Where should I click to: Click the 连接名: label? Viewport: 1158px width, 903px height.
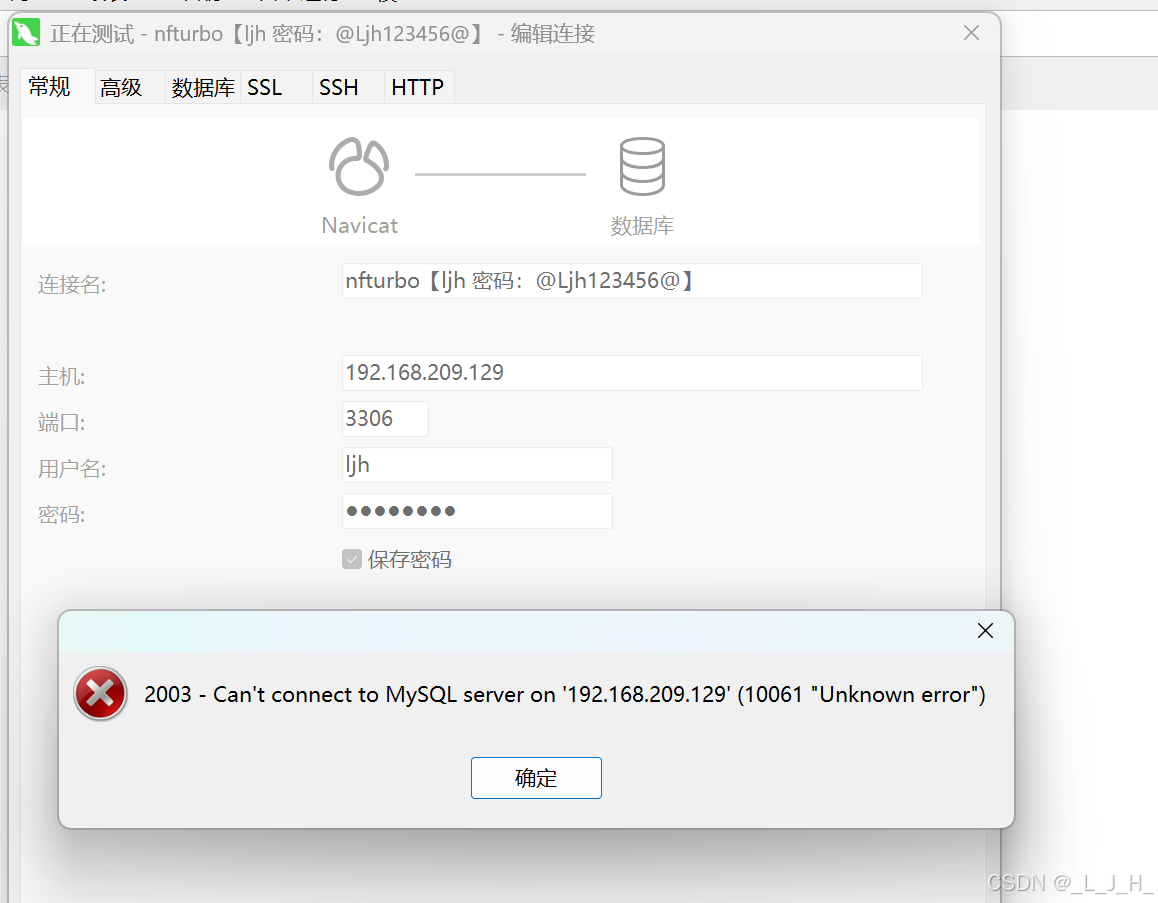(72, 284)
